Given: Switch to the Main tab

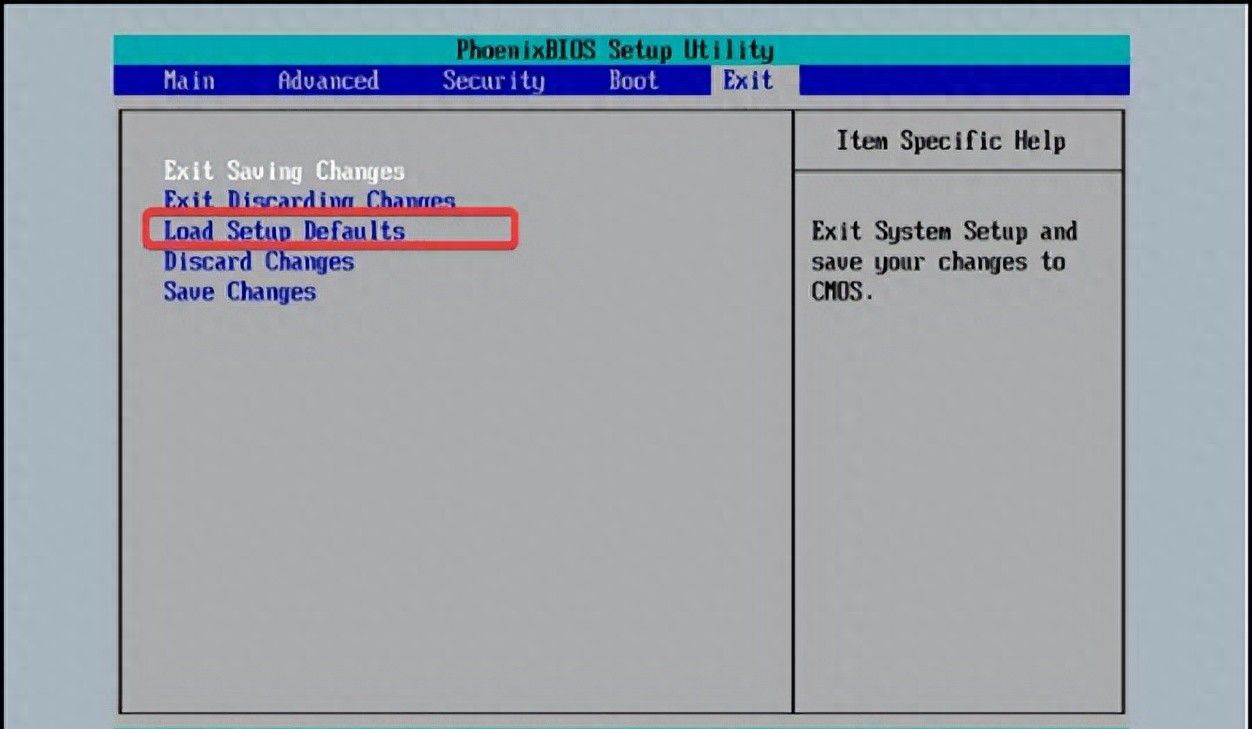Looking at the screenshot, I should click(189, 81).
